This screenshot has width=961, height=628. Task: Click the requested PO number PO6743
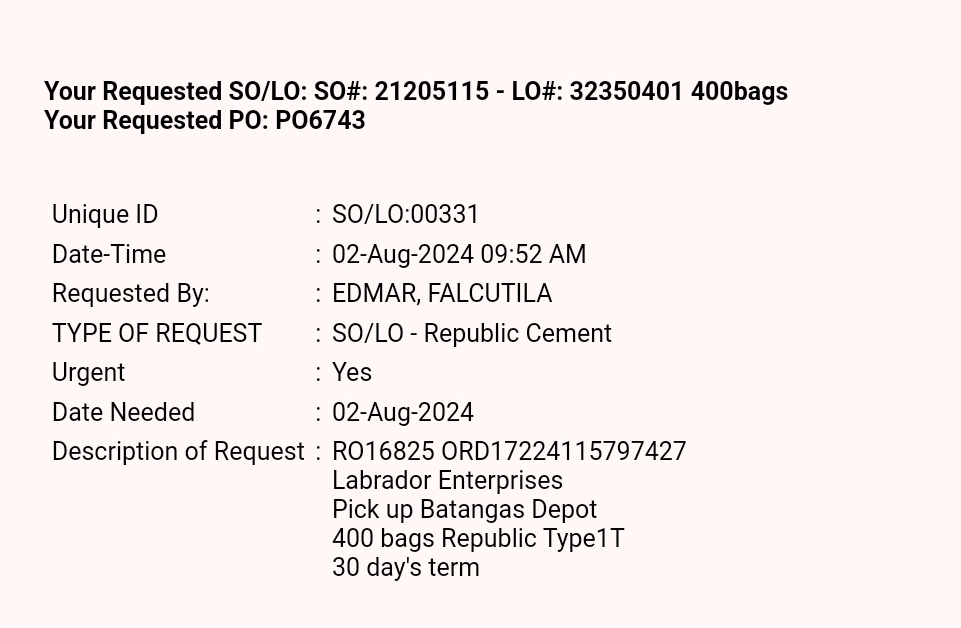[x=320, y=121]
